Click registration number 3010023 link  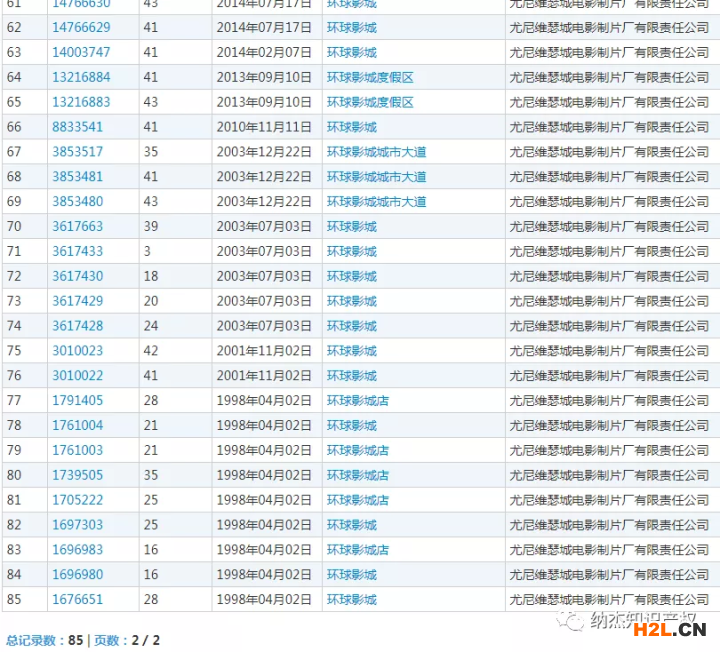pyautogui.click(x=77, y=351)
